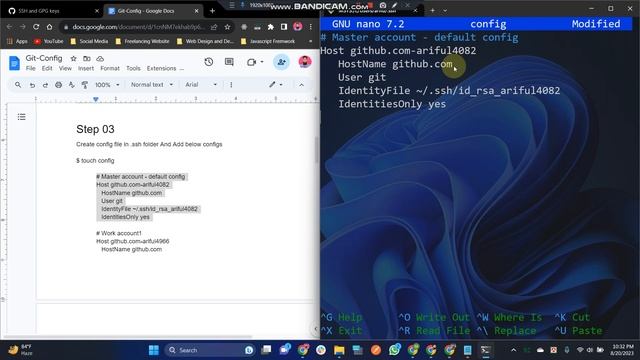The image size is (640, 360).
Task: Click the Print icon in Docs toolbar
Action: click(58, 85)
